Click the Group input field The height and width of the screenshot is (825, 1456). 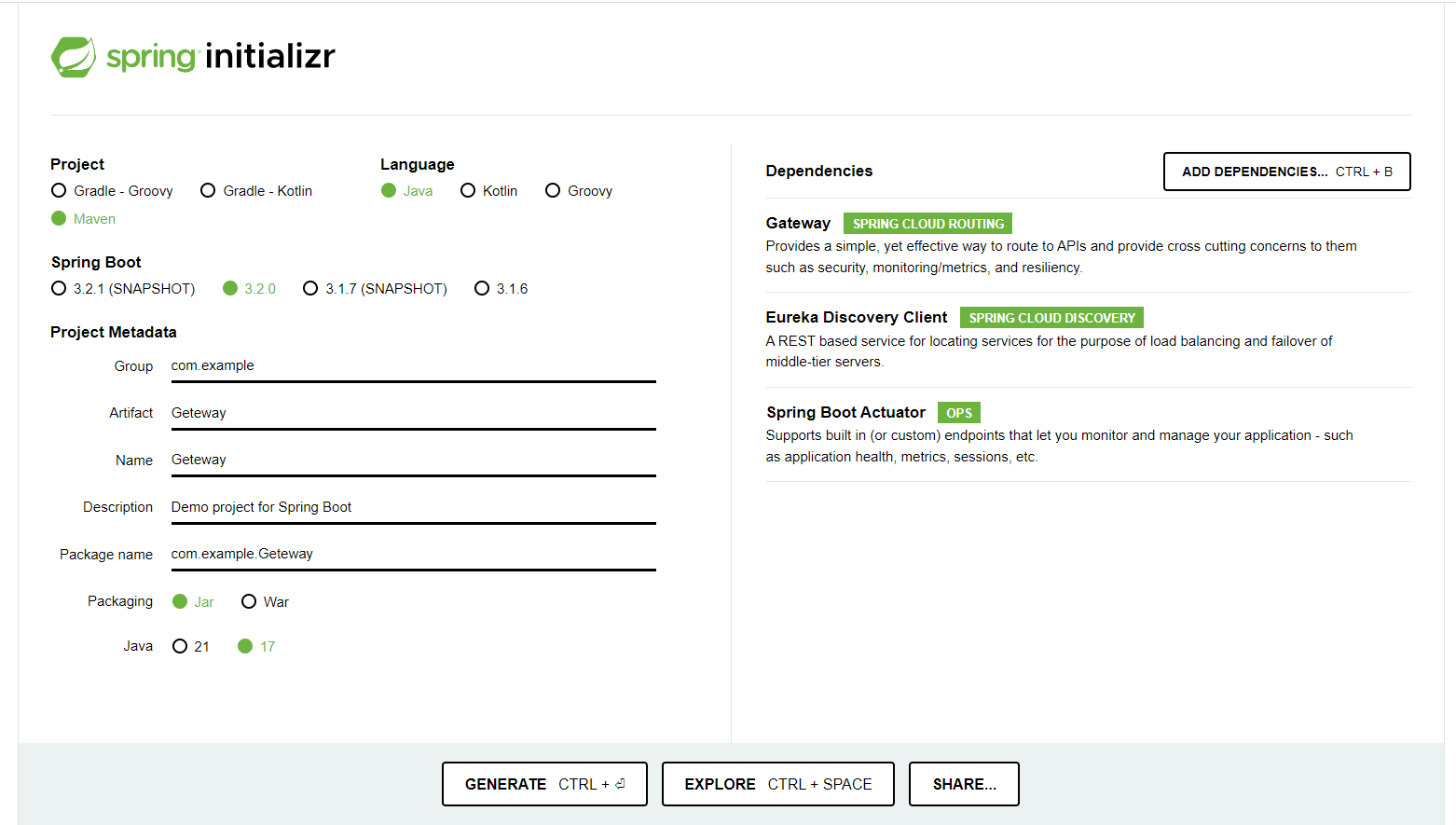[x=413, y=366]
